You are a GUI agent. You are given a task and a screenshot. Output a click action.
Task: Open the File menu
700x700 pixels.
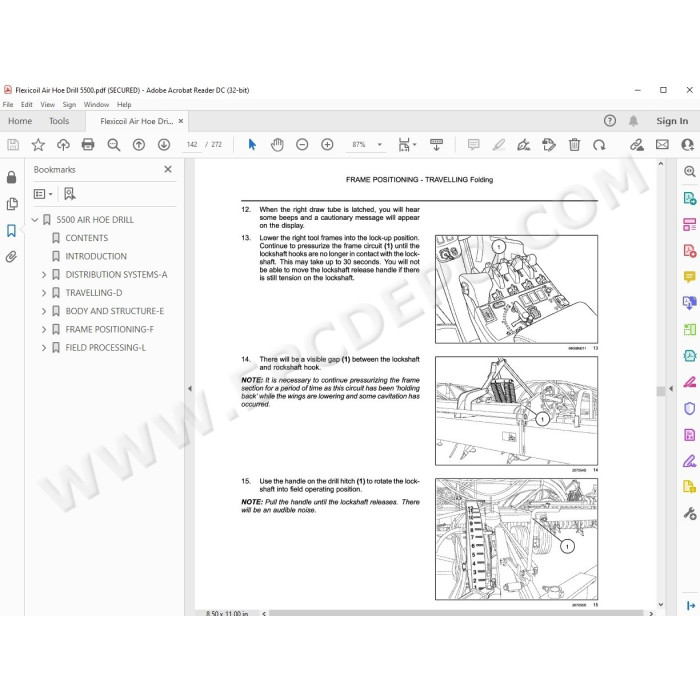click(8, 104)
